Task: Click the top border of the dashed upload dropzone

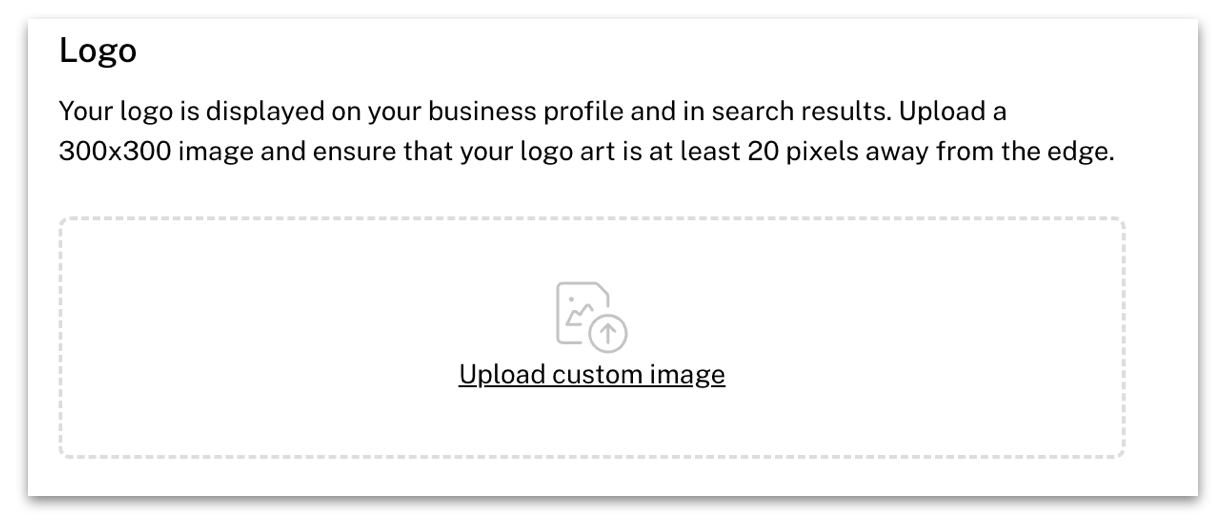Action: (592, 219)
